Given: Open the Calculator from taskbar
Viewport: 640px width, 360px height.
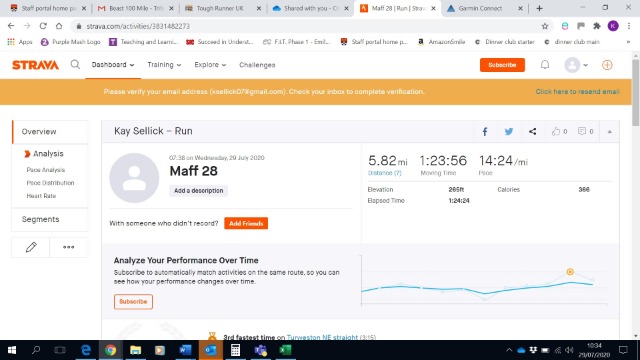Looking at the screenshot, I should pyautogui.click(x=235, y=350).
